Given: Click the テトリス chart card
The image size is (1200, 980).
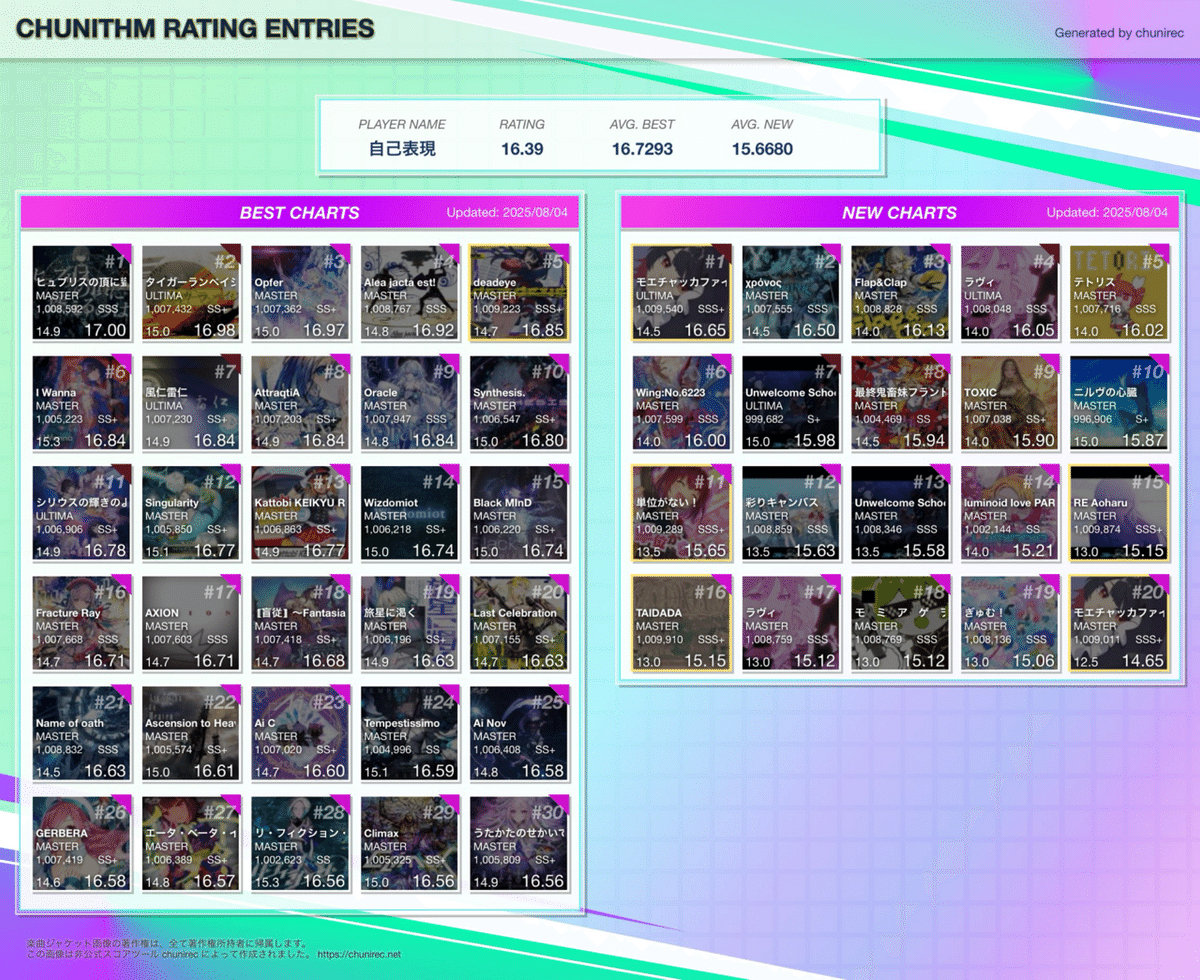Looking at the screenshot, I should [x=1119, y=293].
